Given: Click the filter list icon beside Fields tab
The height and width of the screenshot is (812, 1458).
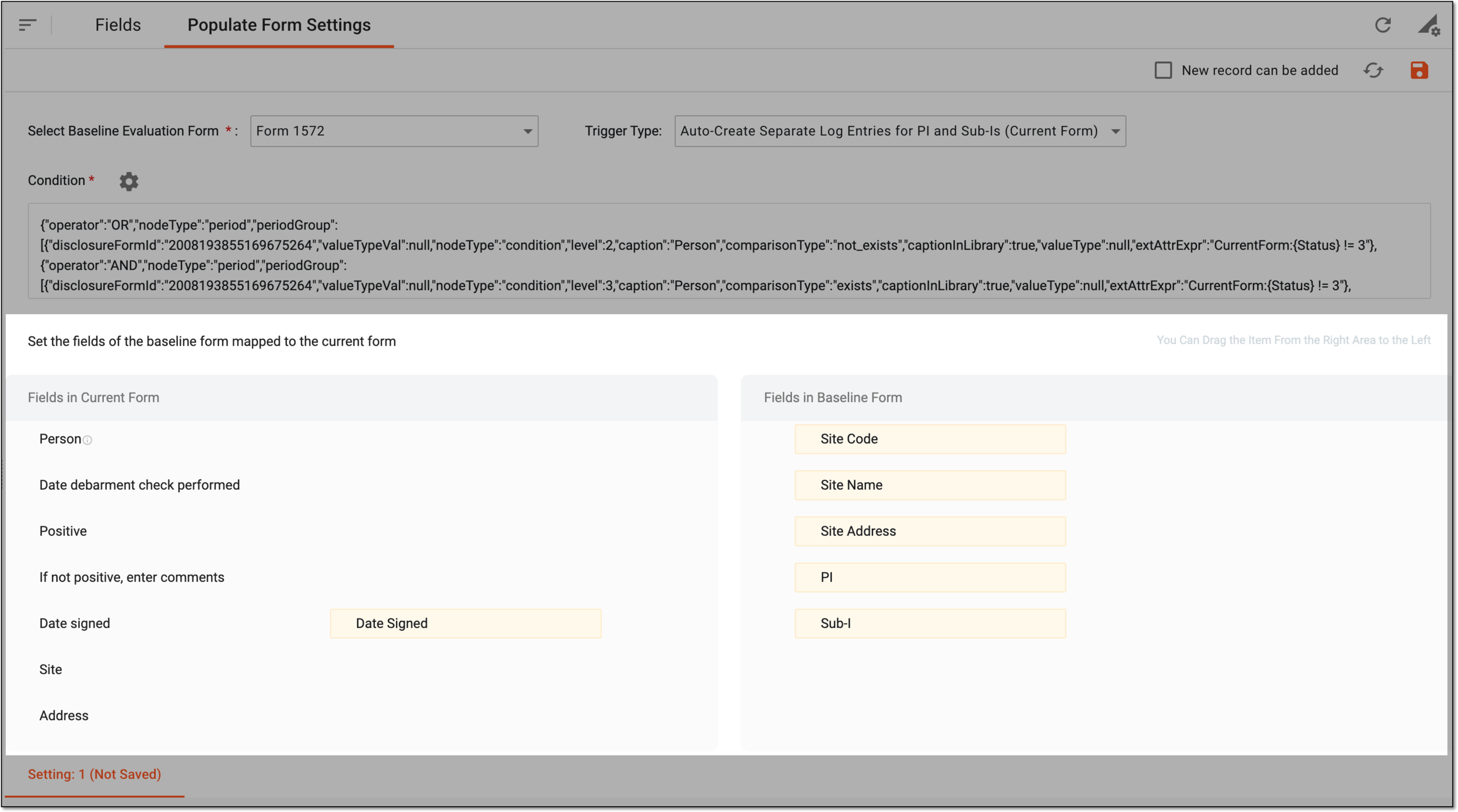Looking at the screenshot, I should tap(27, 25).
